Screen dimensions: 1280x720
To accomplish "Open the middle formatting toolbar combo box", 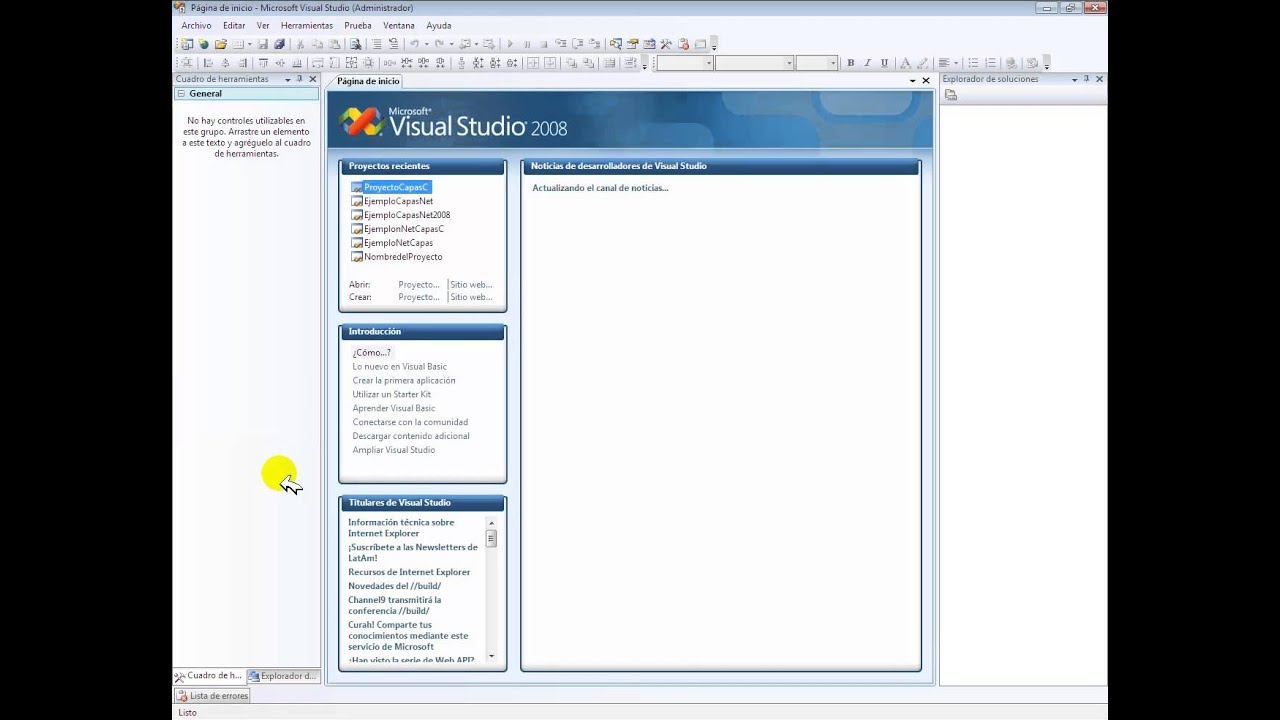I will (754, 63).
